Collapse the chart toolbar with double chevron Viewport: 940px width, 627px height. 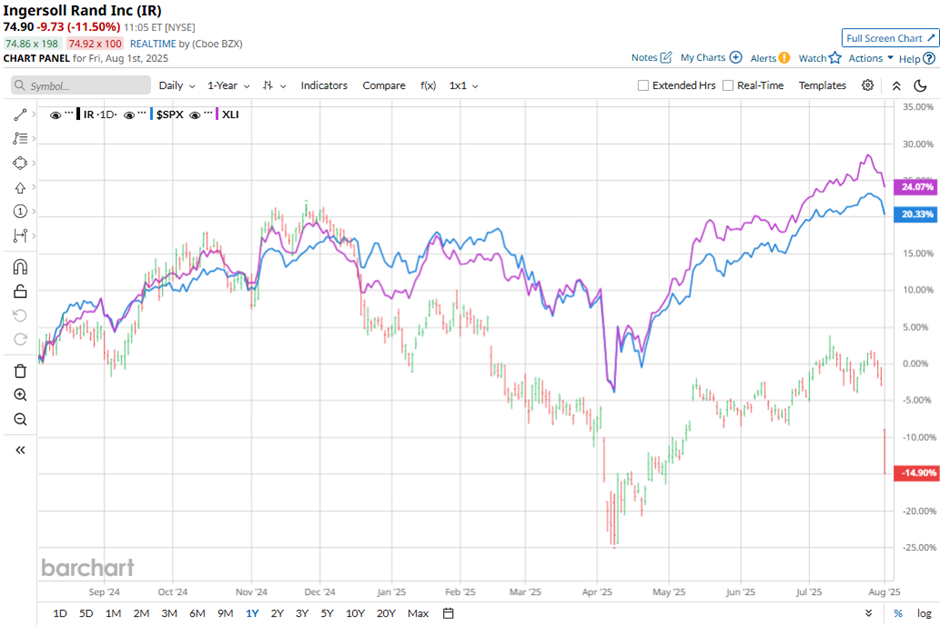point(896,86)
